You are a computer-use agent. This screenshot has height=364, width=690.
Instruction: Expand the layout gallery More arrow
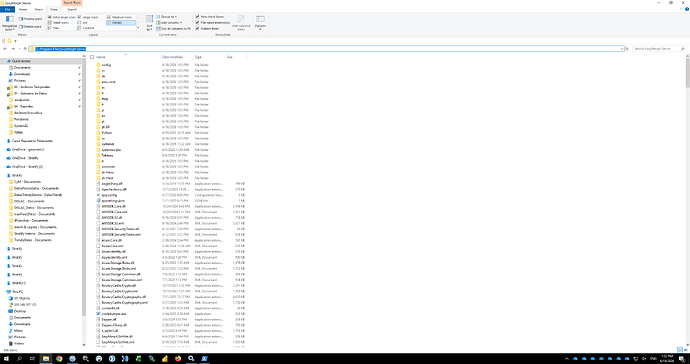138,28
